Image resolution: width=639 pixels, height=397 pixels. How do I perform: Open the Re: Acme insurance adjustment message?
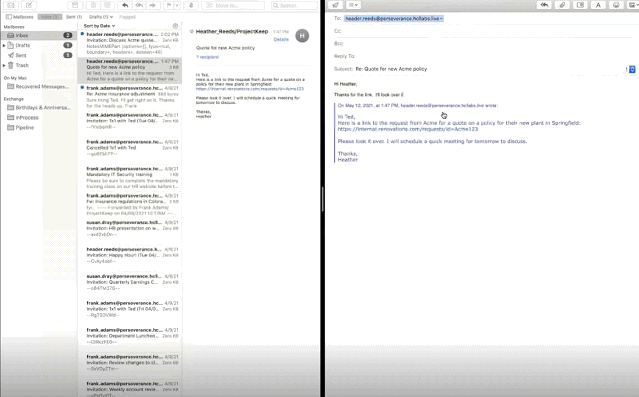pyautogui.click(x=130, y=97)
